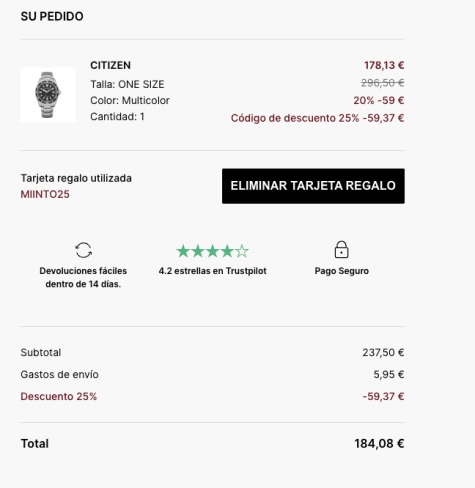The height and width of the screenshot is (488, 475).
Task: Click the Subtotal amount 237,50 €
Action: coord(383,352)
